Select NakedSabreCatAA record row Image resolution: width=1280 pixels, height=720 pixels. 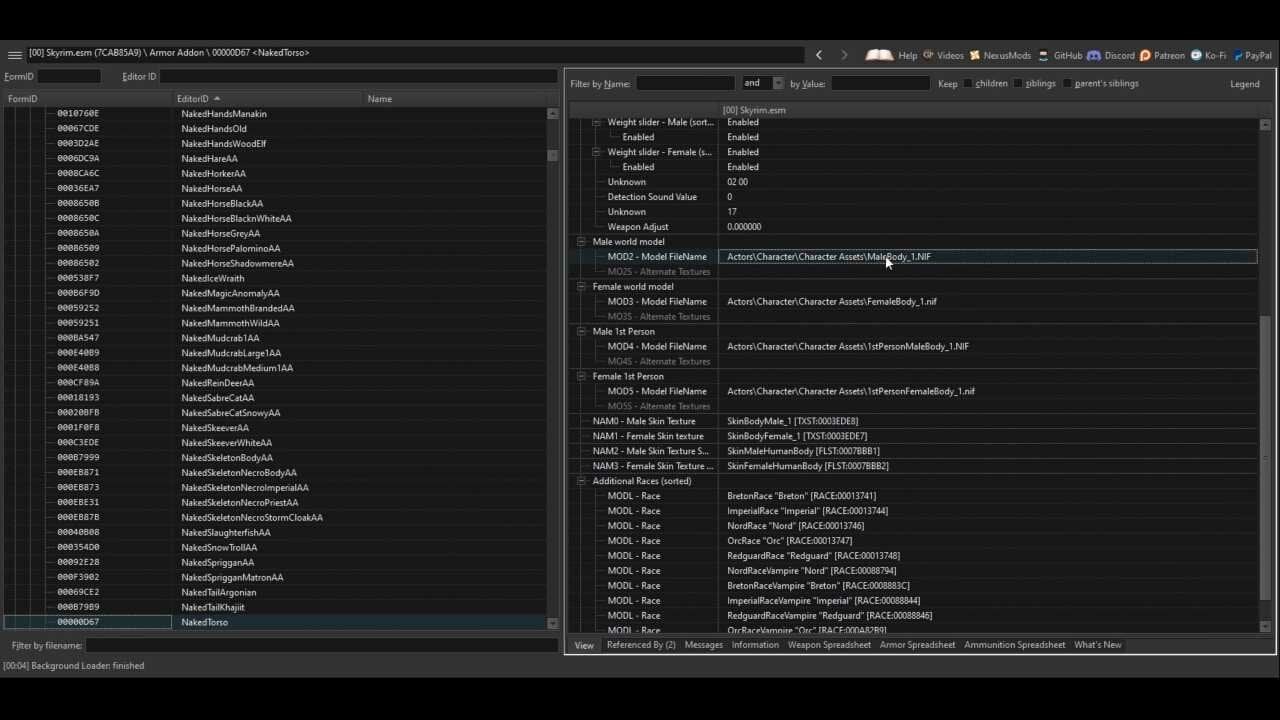[x=275, y=398]
